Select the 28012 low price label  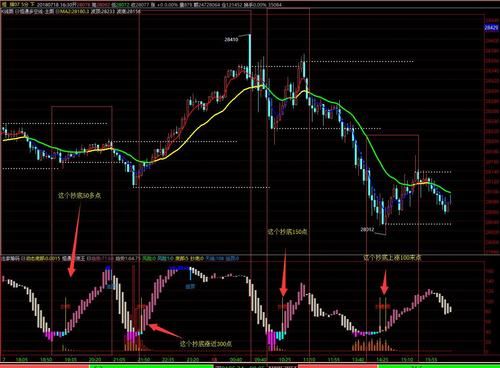(x=367, y=229)
